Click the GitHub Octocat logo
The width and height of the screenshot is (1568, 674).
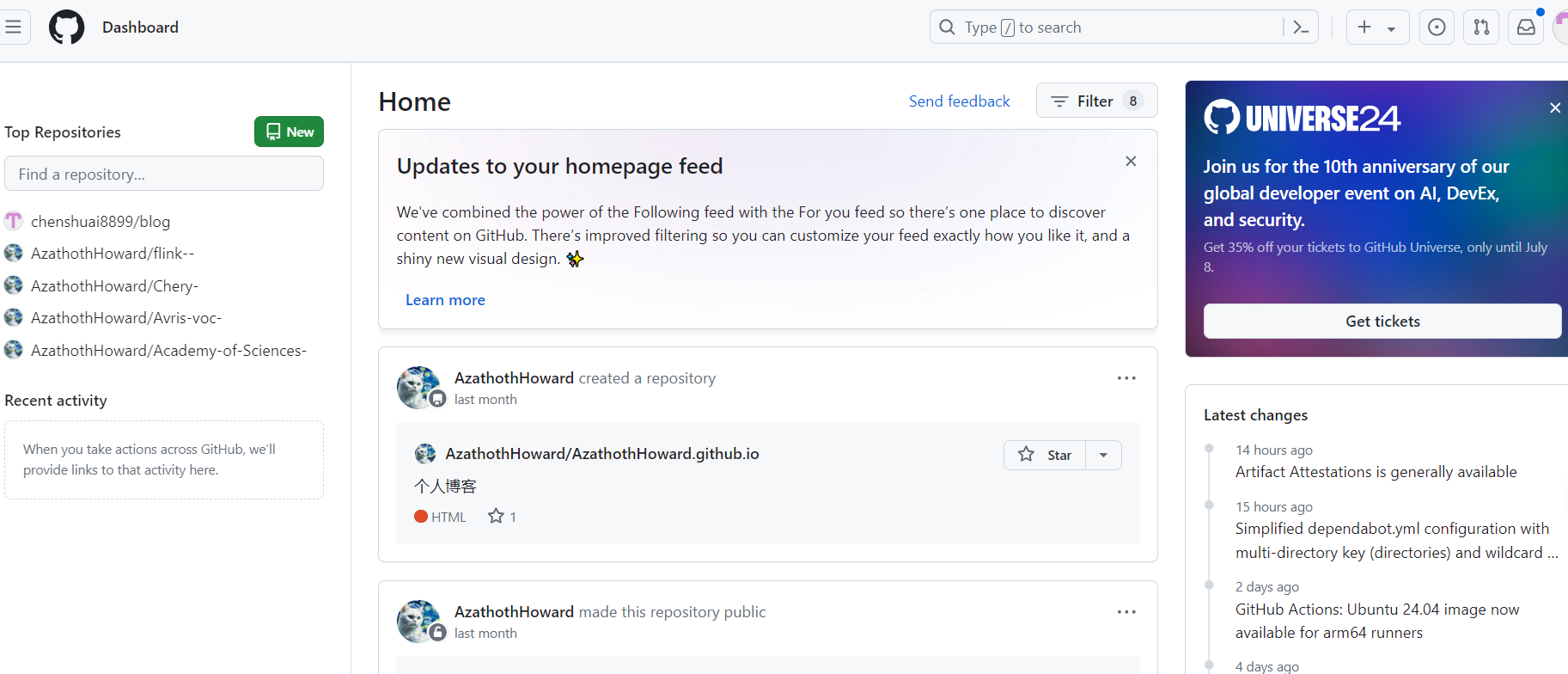[x=67, y=28]
